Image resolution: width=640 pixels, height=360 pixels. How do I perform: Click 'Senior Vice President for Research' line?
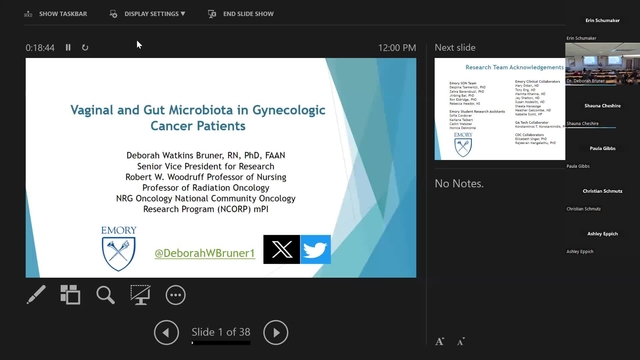click(x=206, y=167)
